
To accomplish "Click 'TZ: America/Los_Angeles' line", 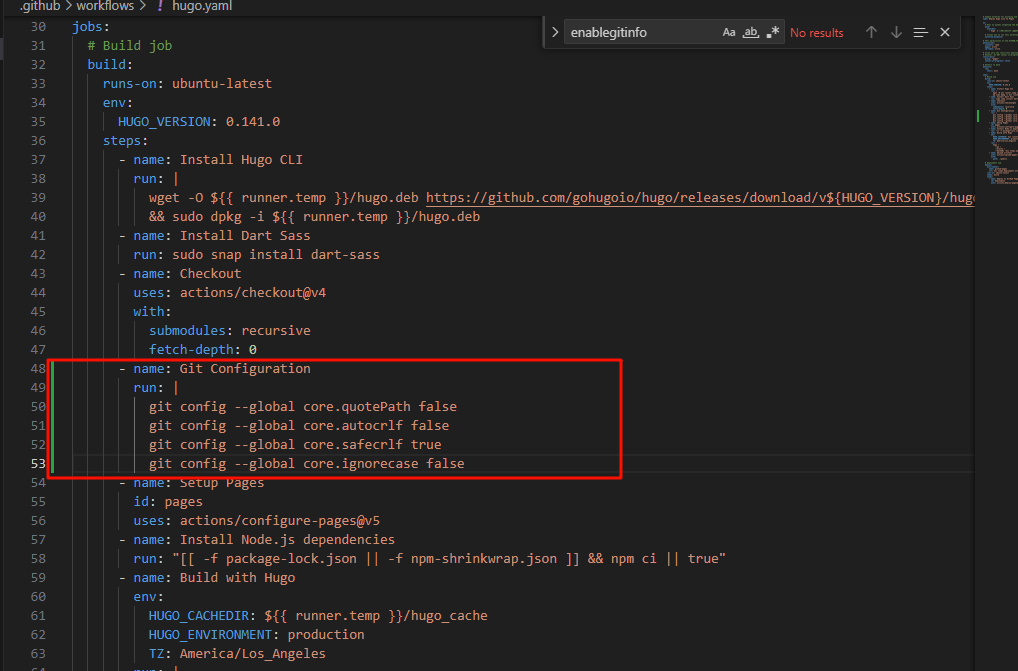I will tap(238, 653).
